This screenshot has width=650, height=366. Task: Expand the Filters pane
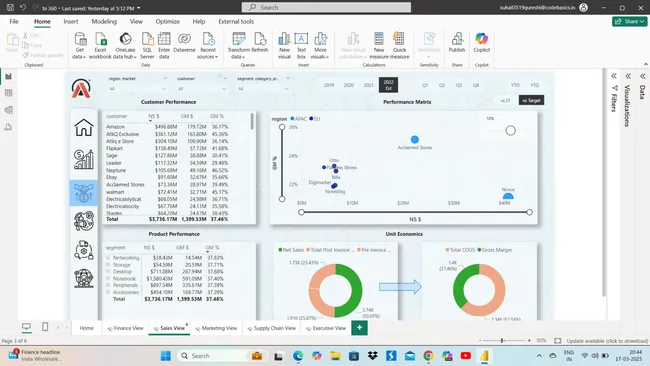click(614, 76)
